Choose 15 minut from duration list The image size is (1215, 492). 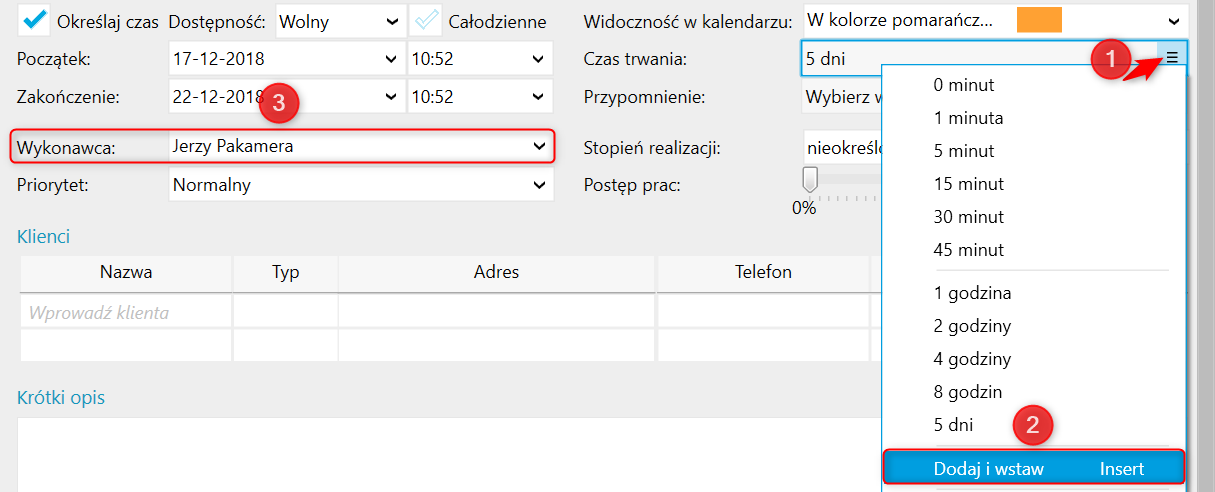coord(968,184)
